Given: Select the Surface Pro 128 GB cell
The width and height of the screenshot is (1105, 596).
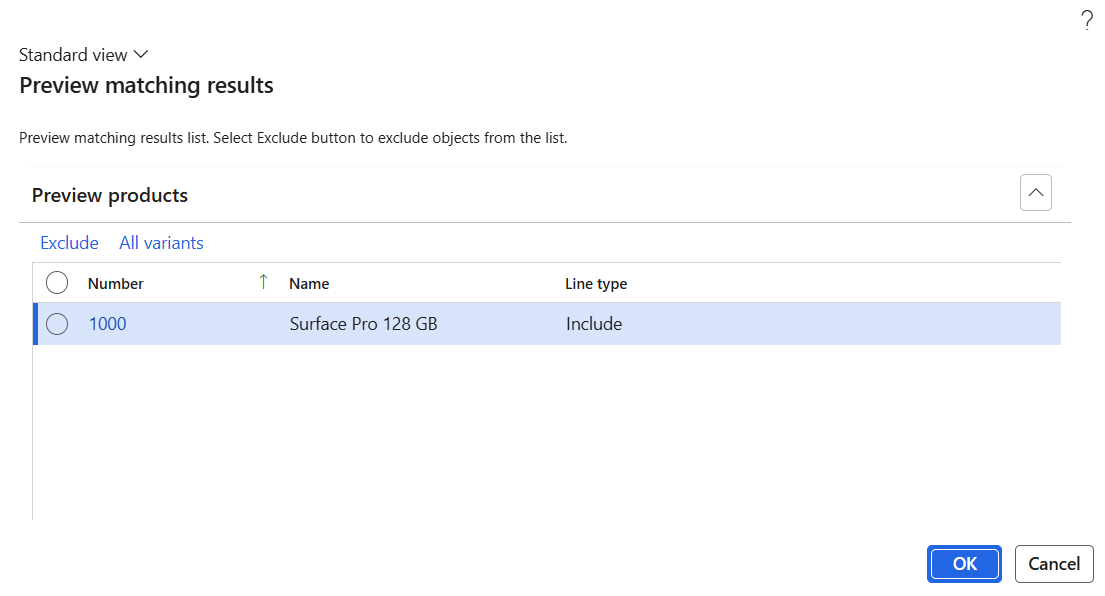Looking at the screenshot, I should click(364, 324).
